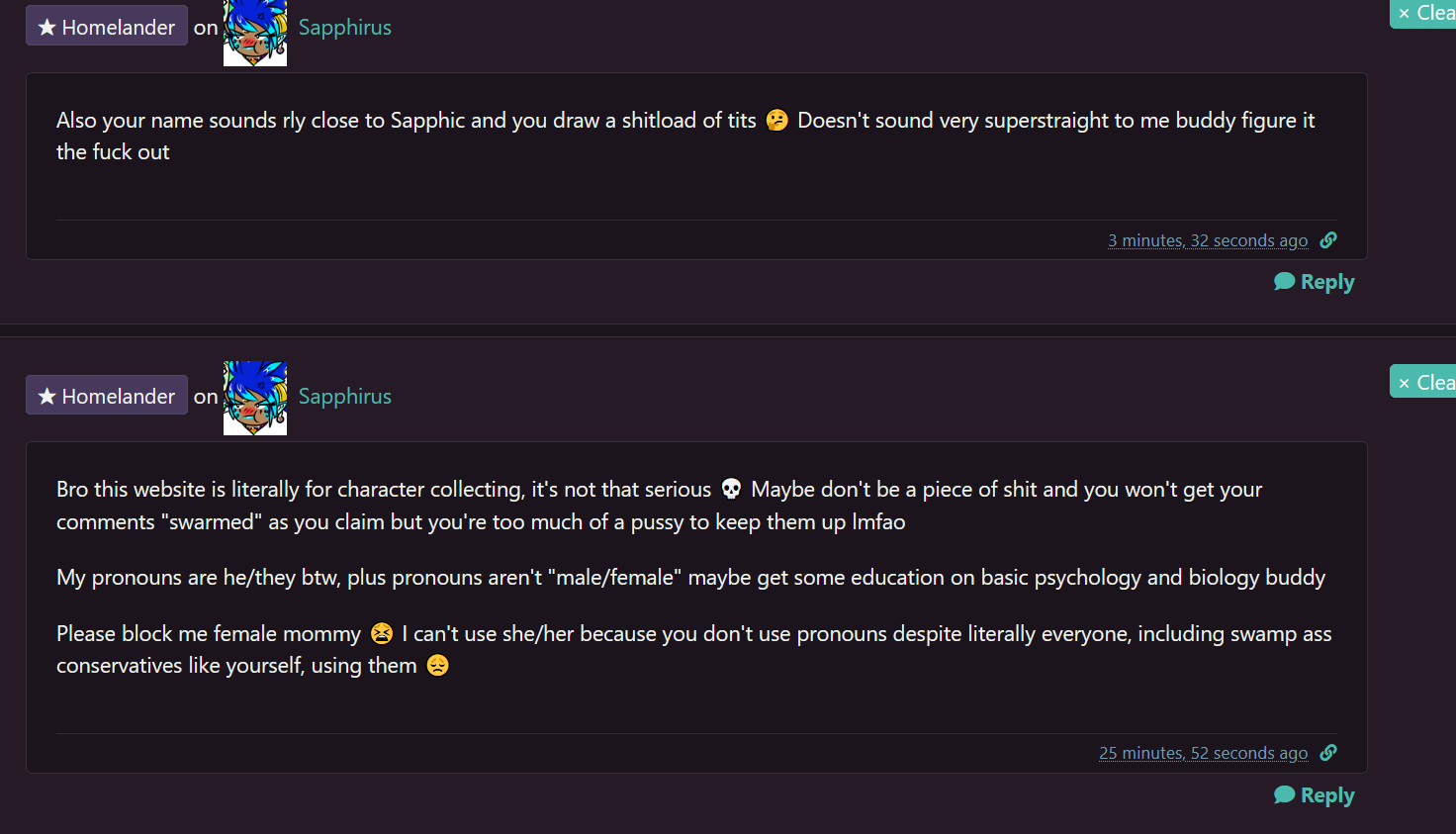
Task: Open Sapphirus avatar above the "Sapphic" comment
Action: pyautogui.click(x=255, y=32)
